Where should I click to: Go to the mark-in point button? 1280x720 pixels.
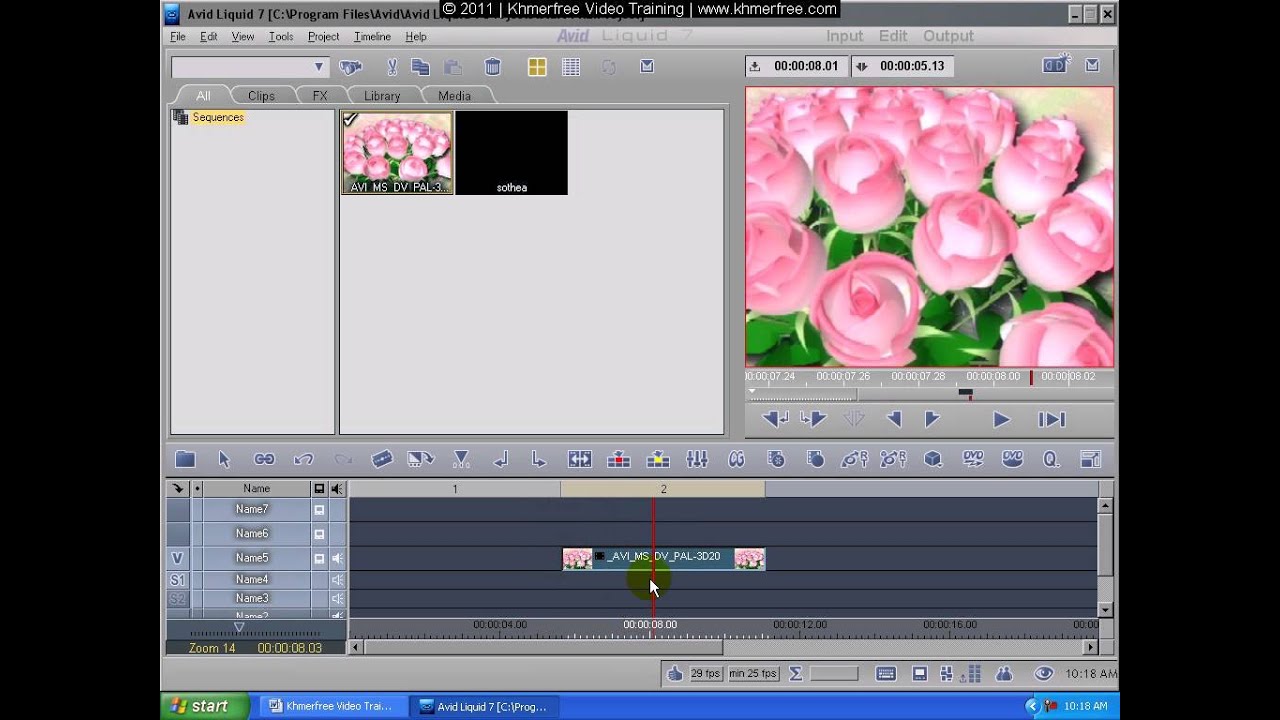click(775, 420)
